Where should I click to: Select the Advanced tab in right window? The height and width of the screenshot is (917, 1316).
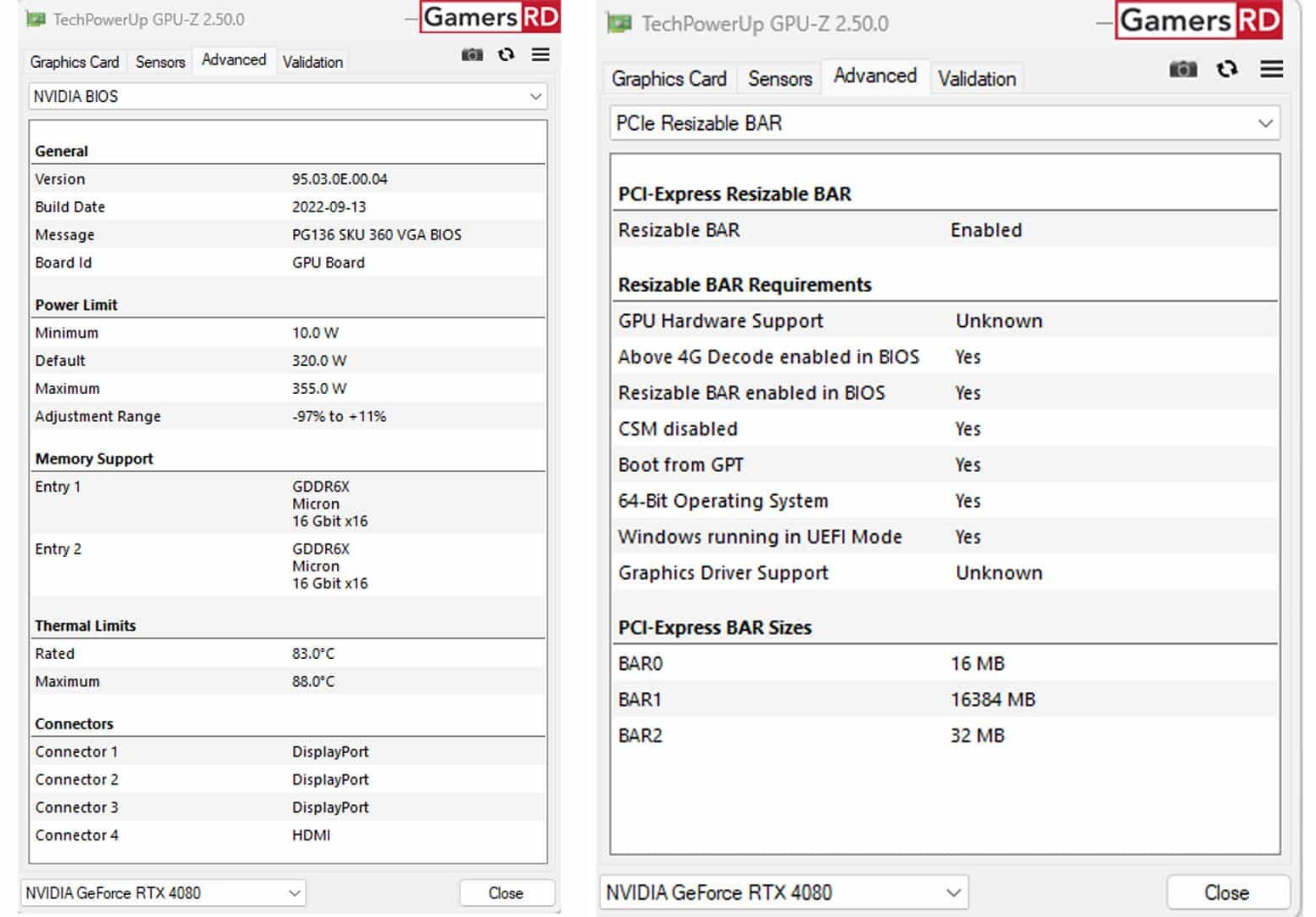point(875,76)
